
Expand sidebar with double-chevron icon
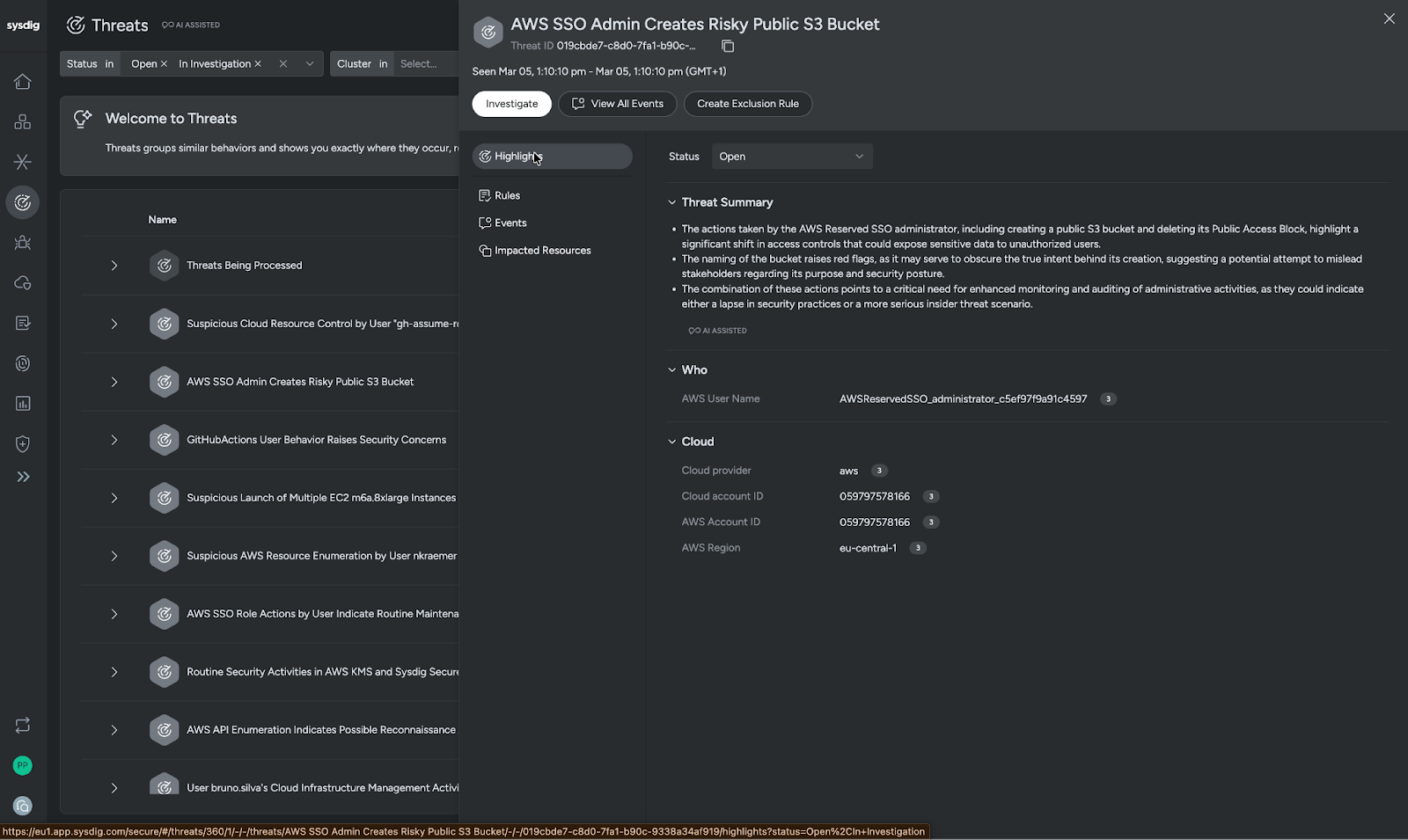click(x=23, y=477)
